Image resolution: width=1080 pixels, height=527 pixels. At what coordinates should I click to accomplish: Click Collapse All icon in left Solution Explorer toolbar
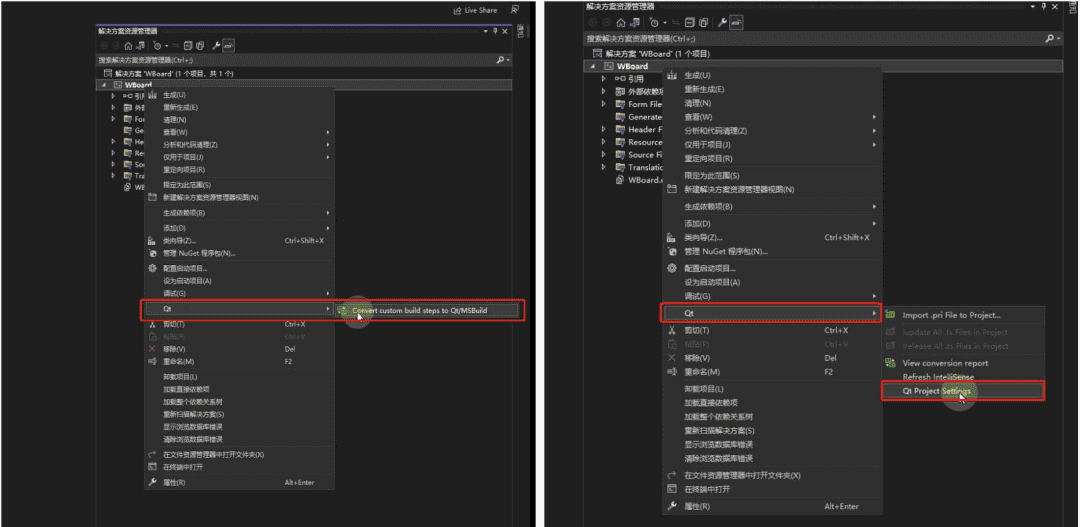pos(188,45)
